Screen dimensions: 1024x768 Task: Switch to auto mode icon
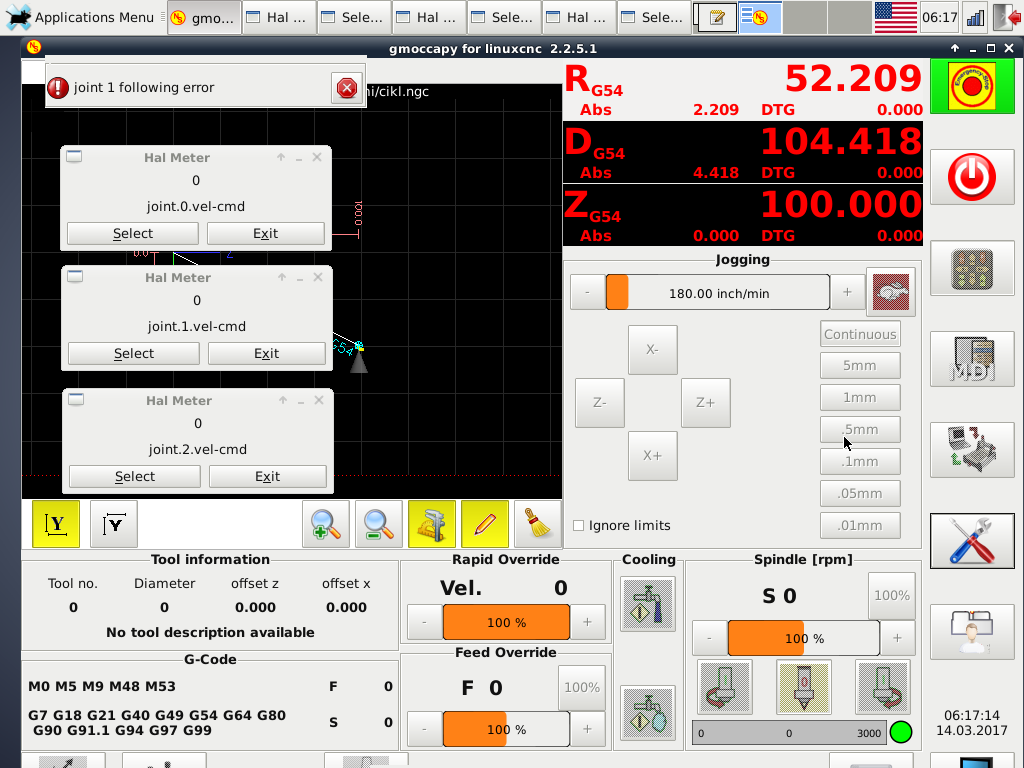pos(972,450)
